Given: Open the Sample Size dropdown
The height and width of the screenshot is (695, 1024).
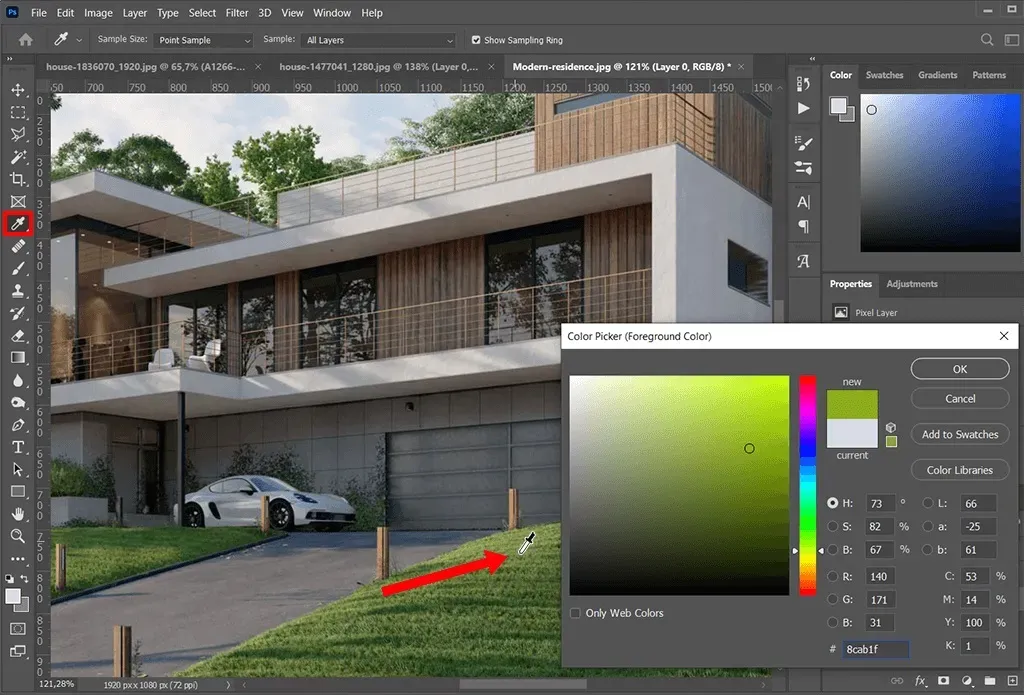Looking at the screenshot, I should click(203, 40).
